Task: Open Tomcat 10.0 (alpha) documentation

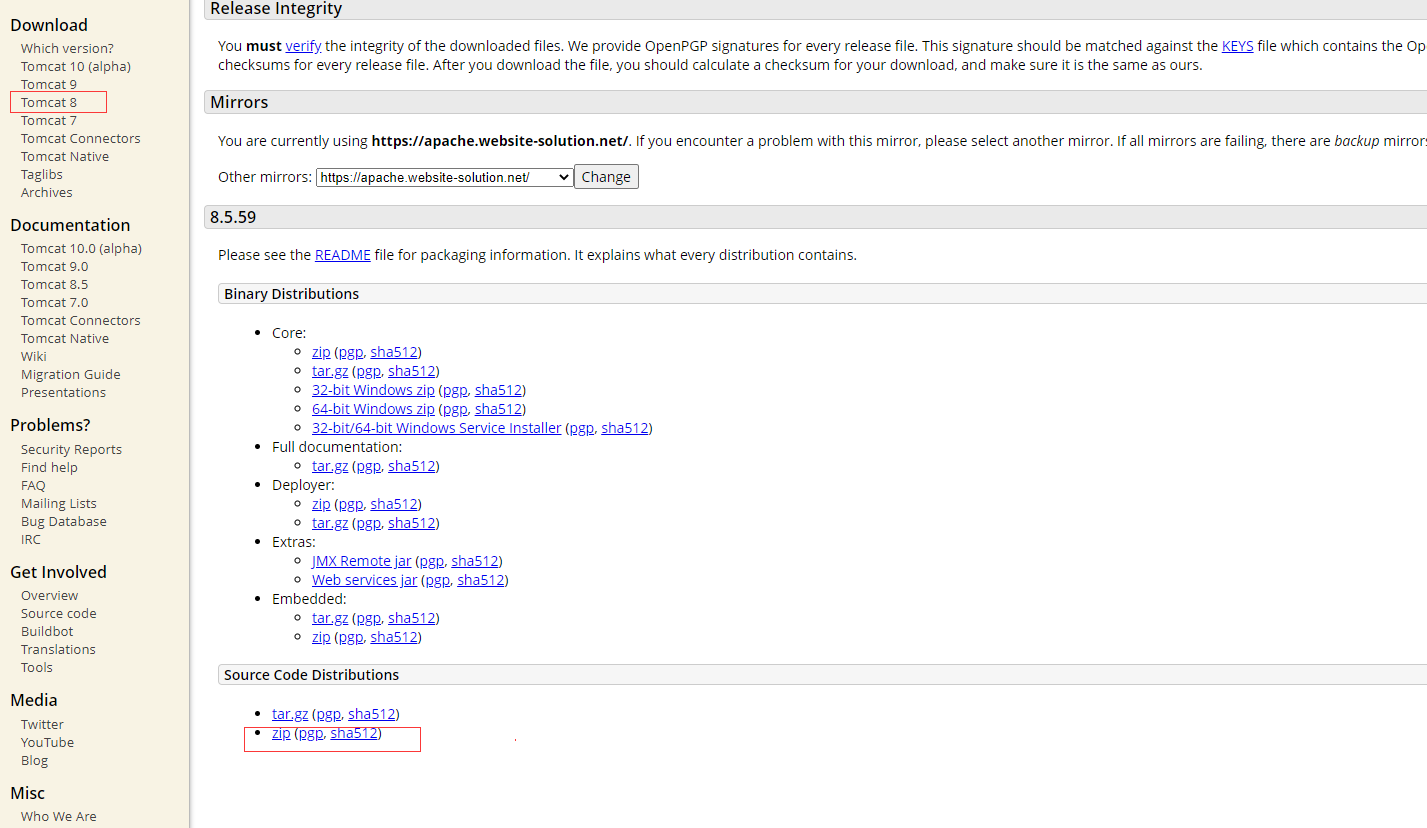Action: pyautogui.click(x=81, y=248)
